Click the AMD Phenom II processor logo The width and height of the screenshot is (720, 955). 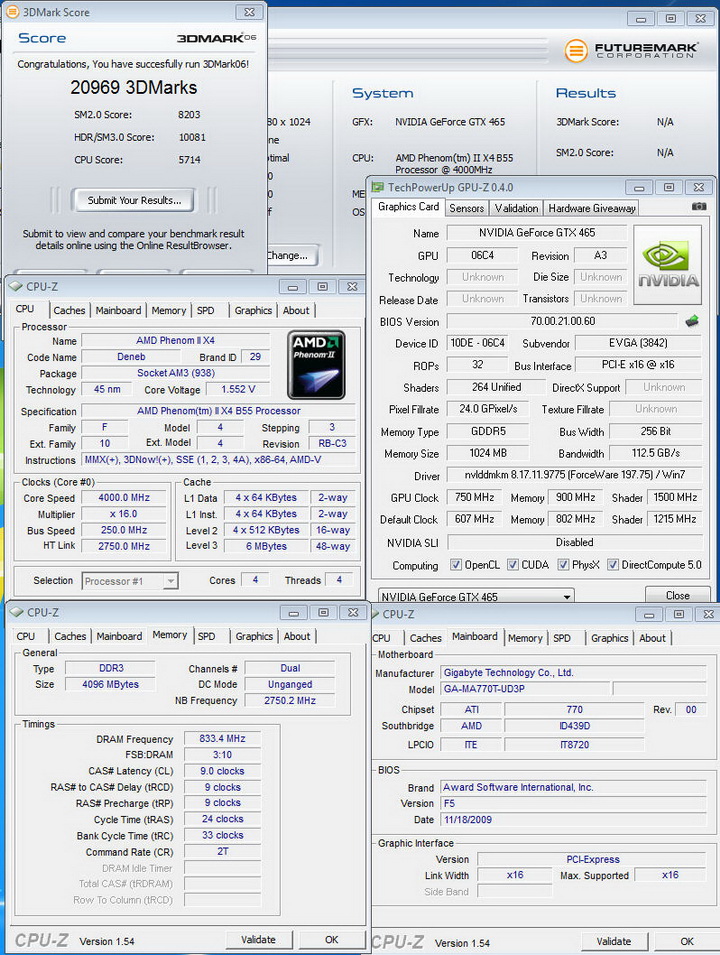(x=316, y=365)
